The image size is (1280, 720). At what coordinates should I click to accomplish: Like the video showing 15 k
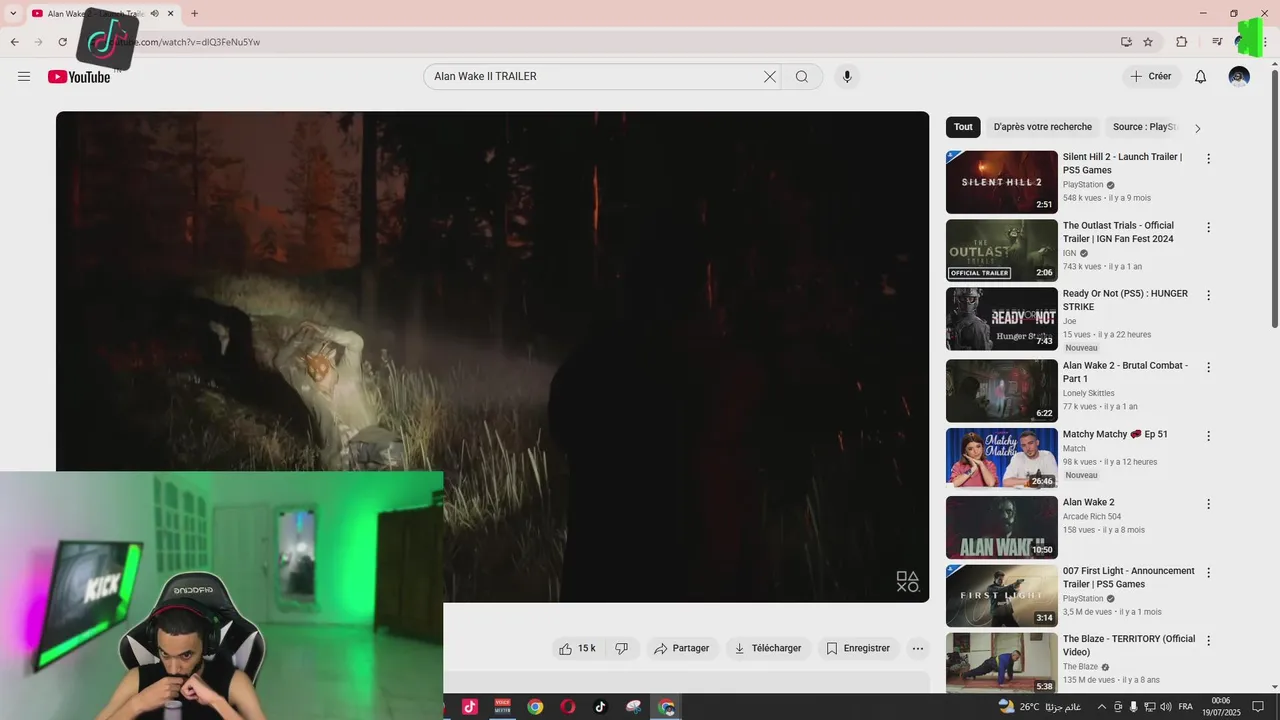click(x=577, y=649)
